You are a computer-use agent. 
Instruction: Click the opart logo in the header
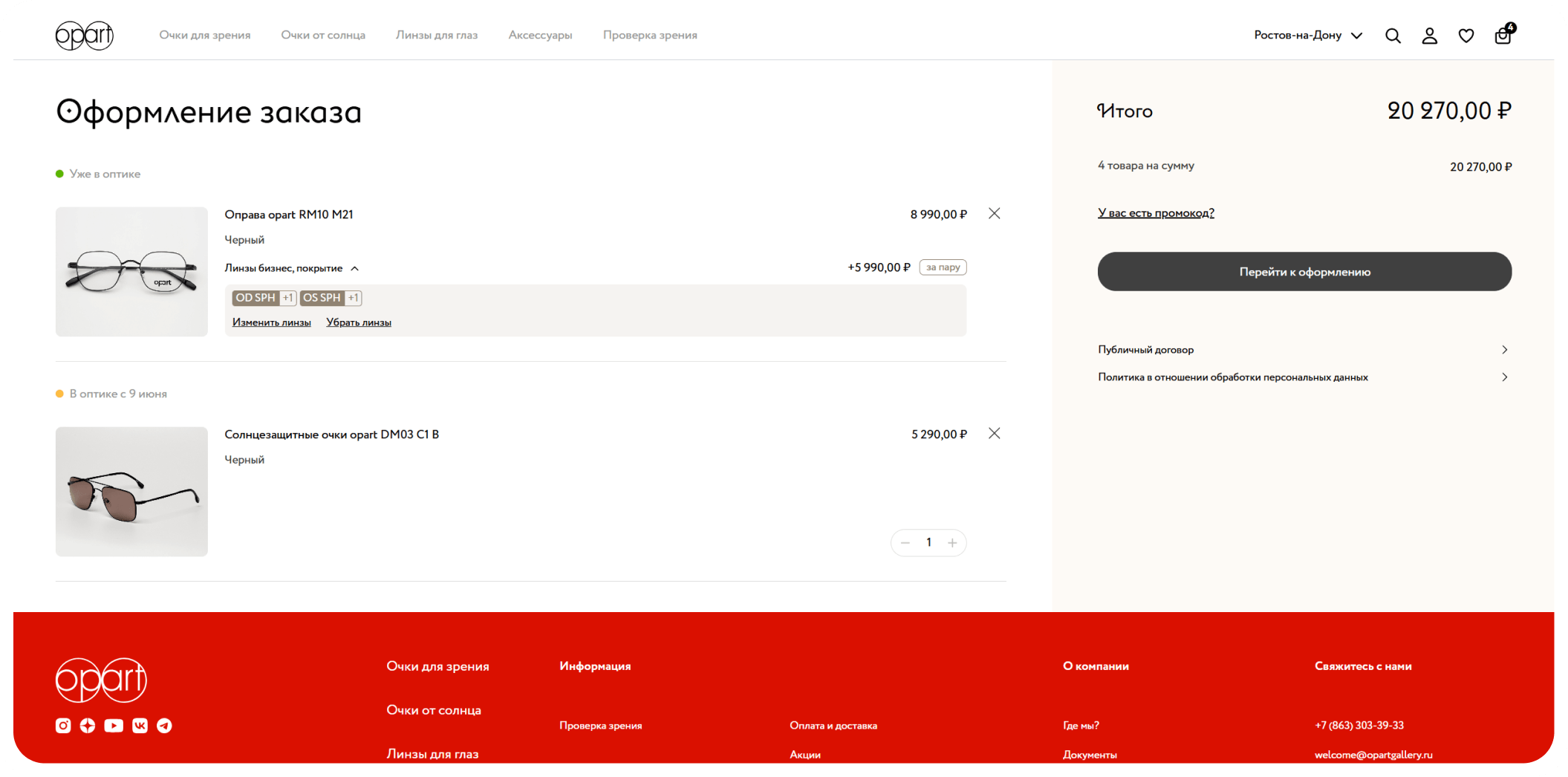tap(85, 35)
